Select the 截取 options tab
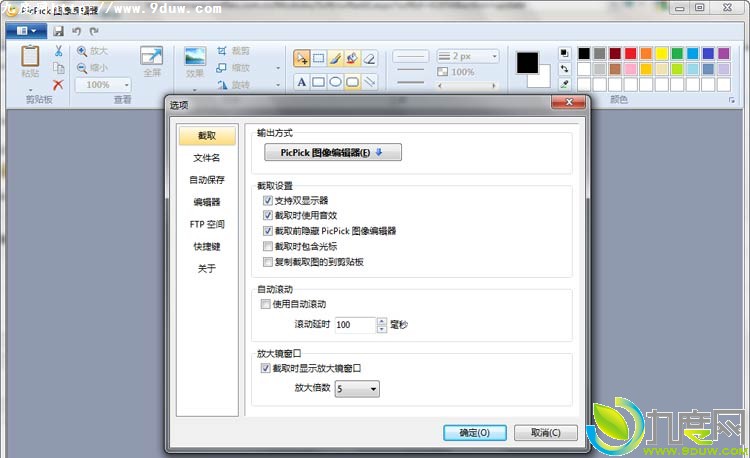The height and width of the screenshot is (458, 750). click(x=207, y=136)
